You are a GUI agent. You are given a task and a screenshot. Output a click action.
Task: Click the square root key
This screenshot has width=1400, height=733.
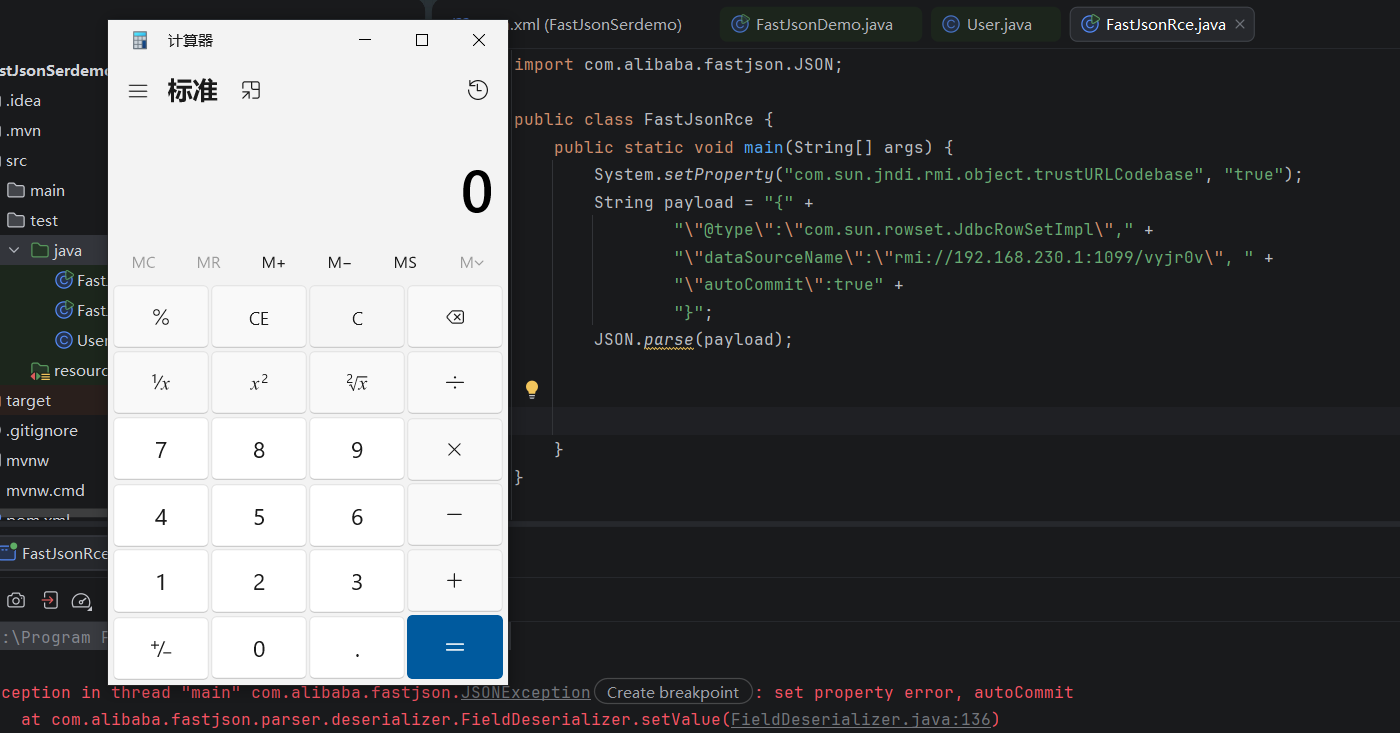357,383
